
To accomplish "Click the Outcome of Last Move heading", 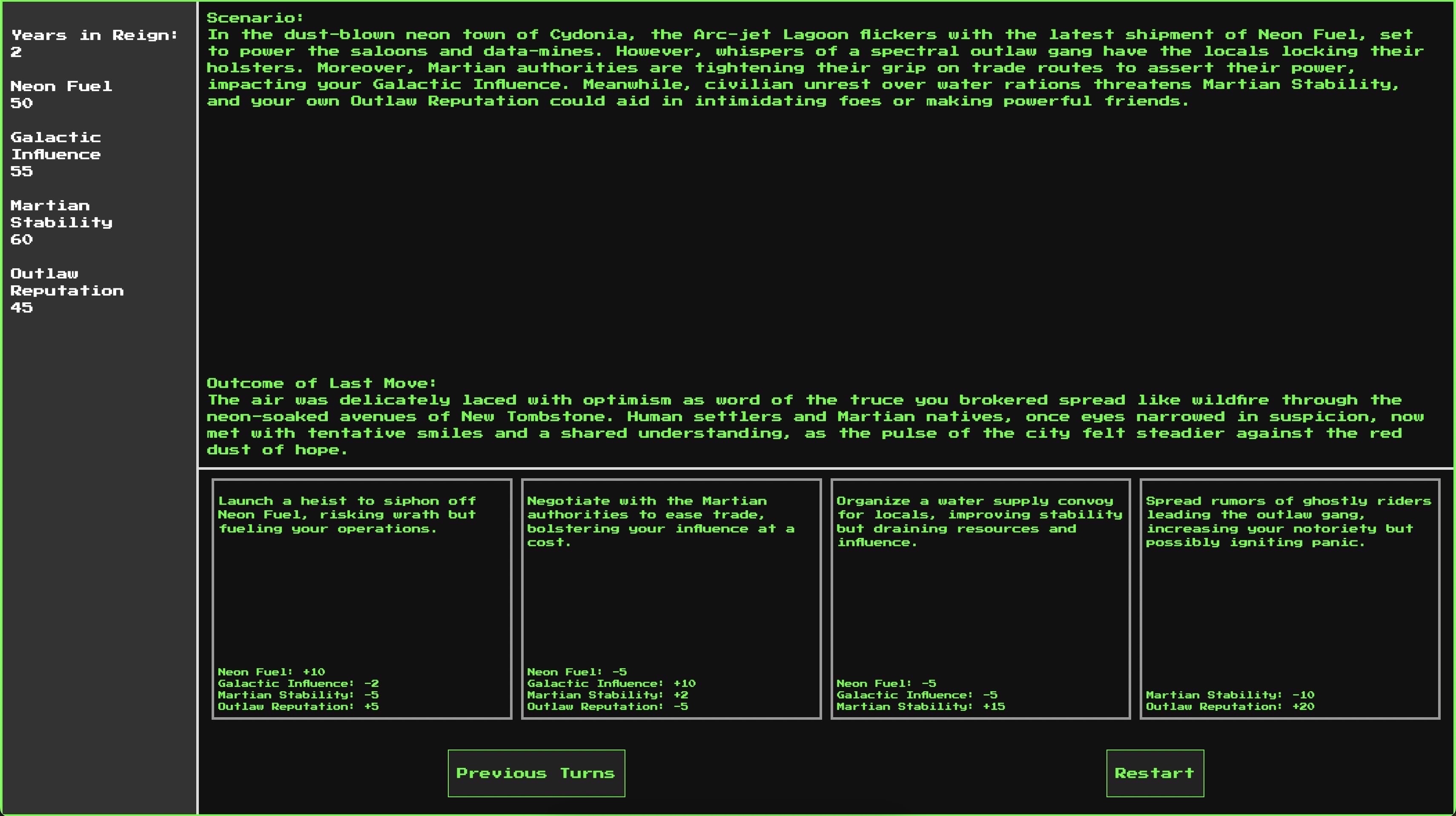I will [321, 383].
